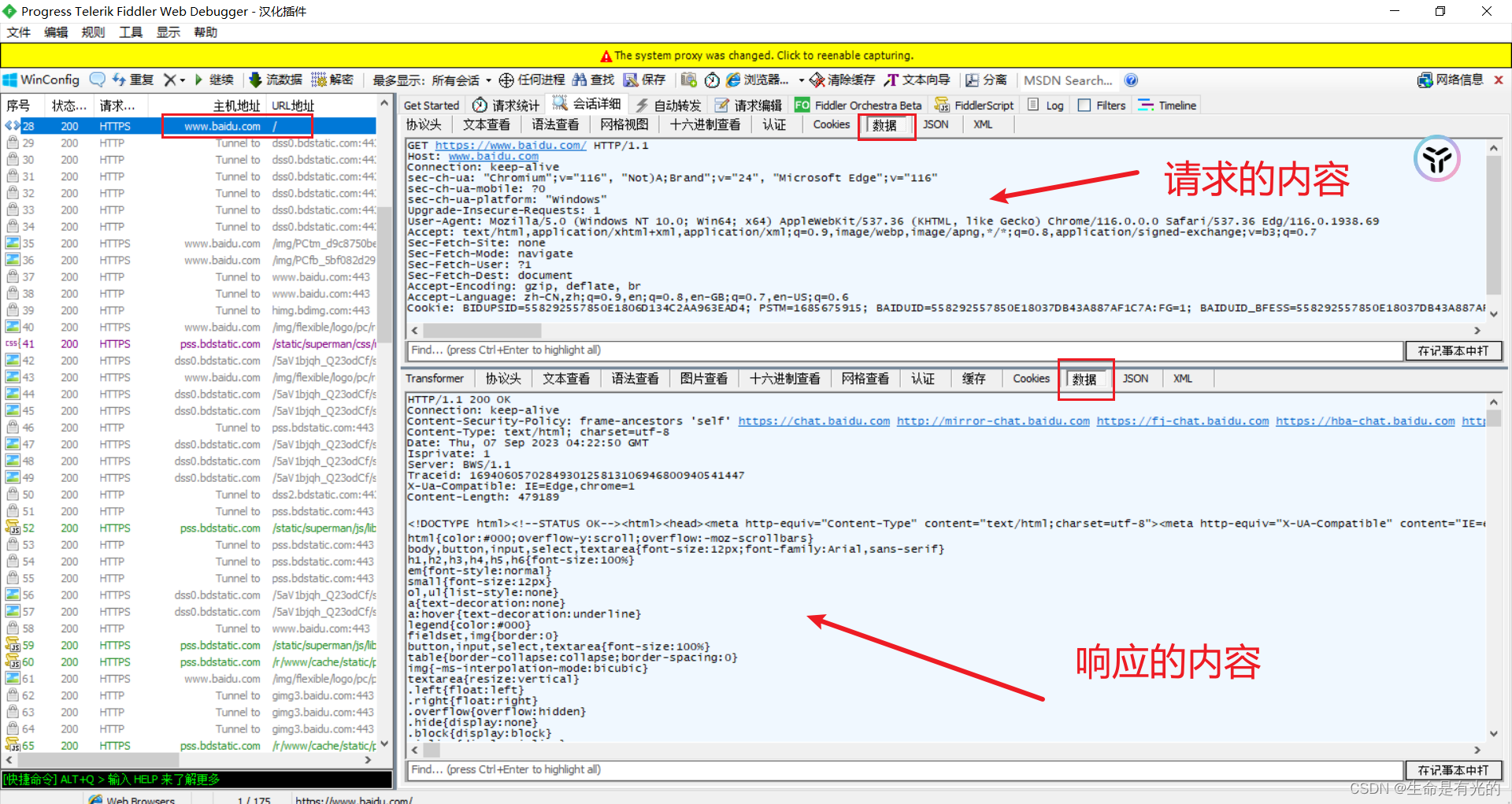This screenshot has width=1512, height=804.
Task: Open the 工具 menu
Action: point(131,32)
